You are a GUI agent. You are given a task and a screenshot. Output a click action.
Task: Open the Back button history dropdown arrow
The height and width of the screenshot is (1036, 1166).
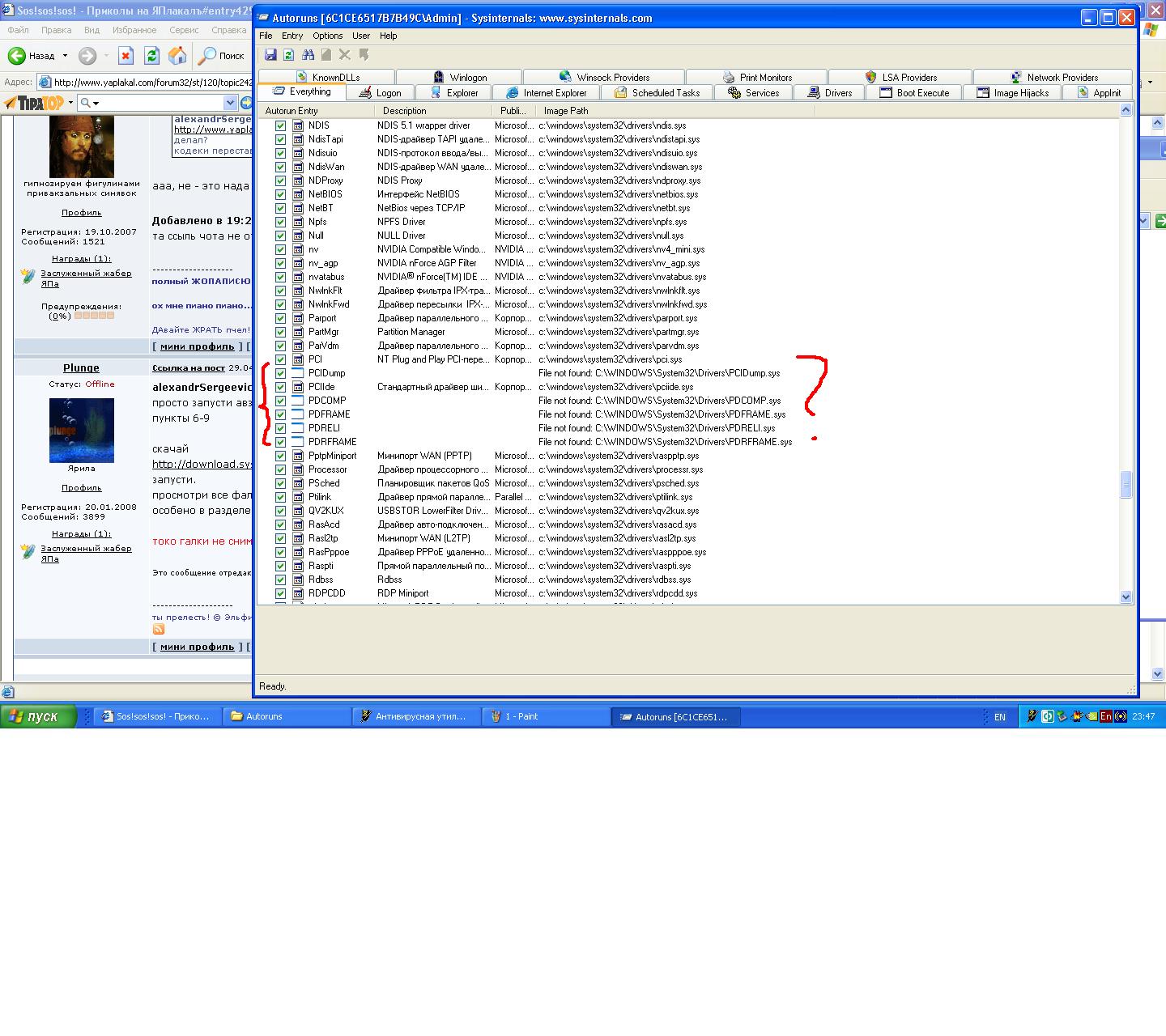[x=65, y=56]
